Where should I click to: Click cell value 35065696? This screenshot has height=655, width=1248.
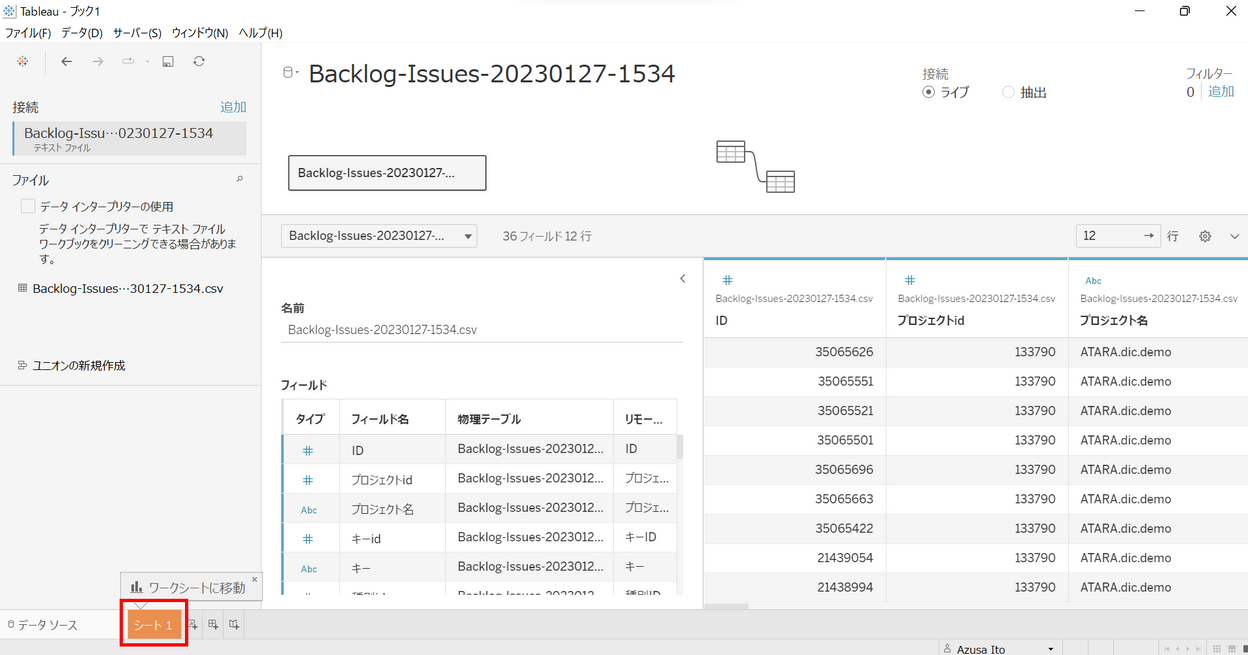845,470
